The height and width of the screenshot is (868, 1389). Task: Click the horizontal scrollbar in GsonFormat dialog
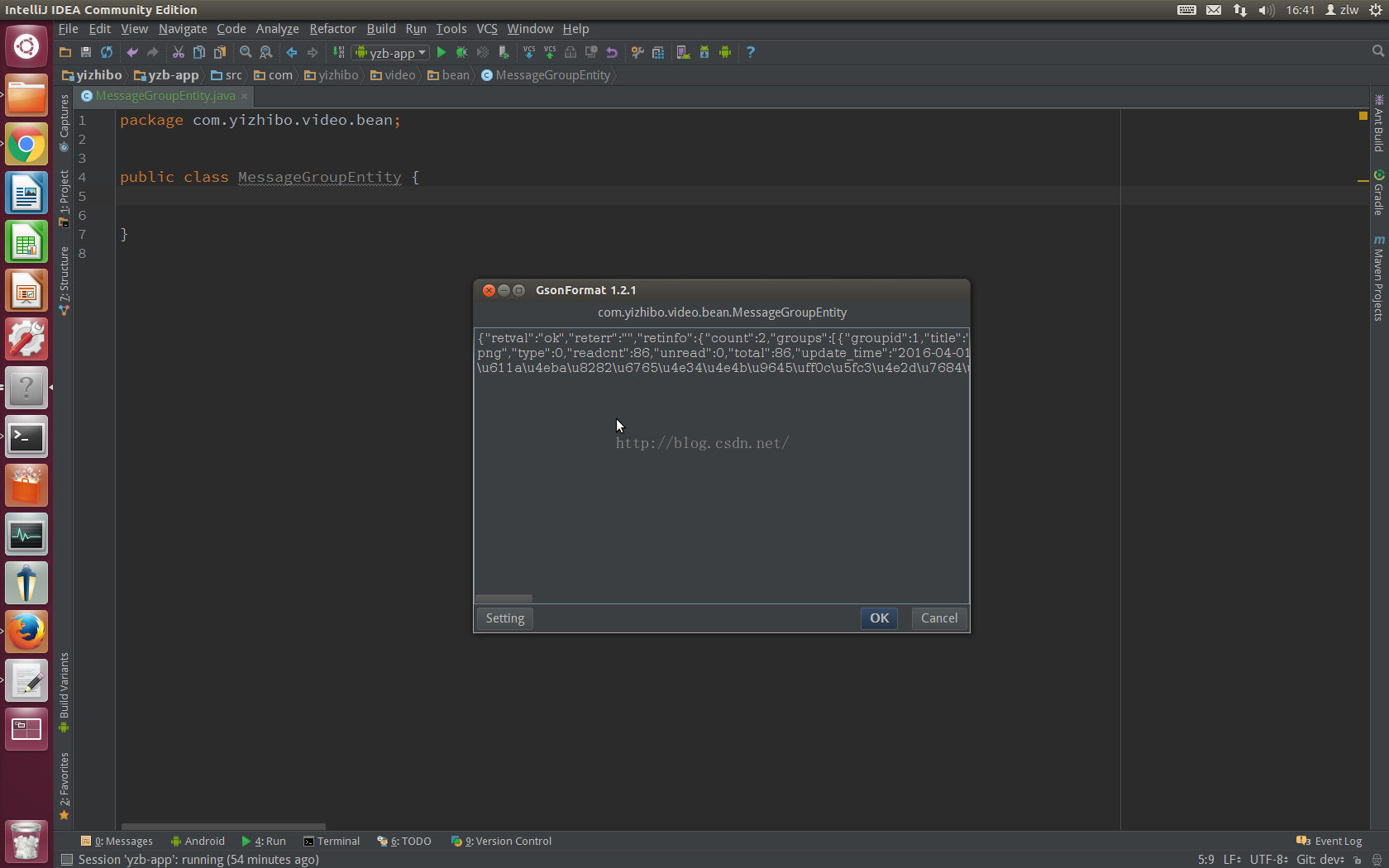[504, 599]
